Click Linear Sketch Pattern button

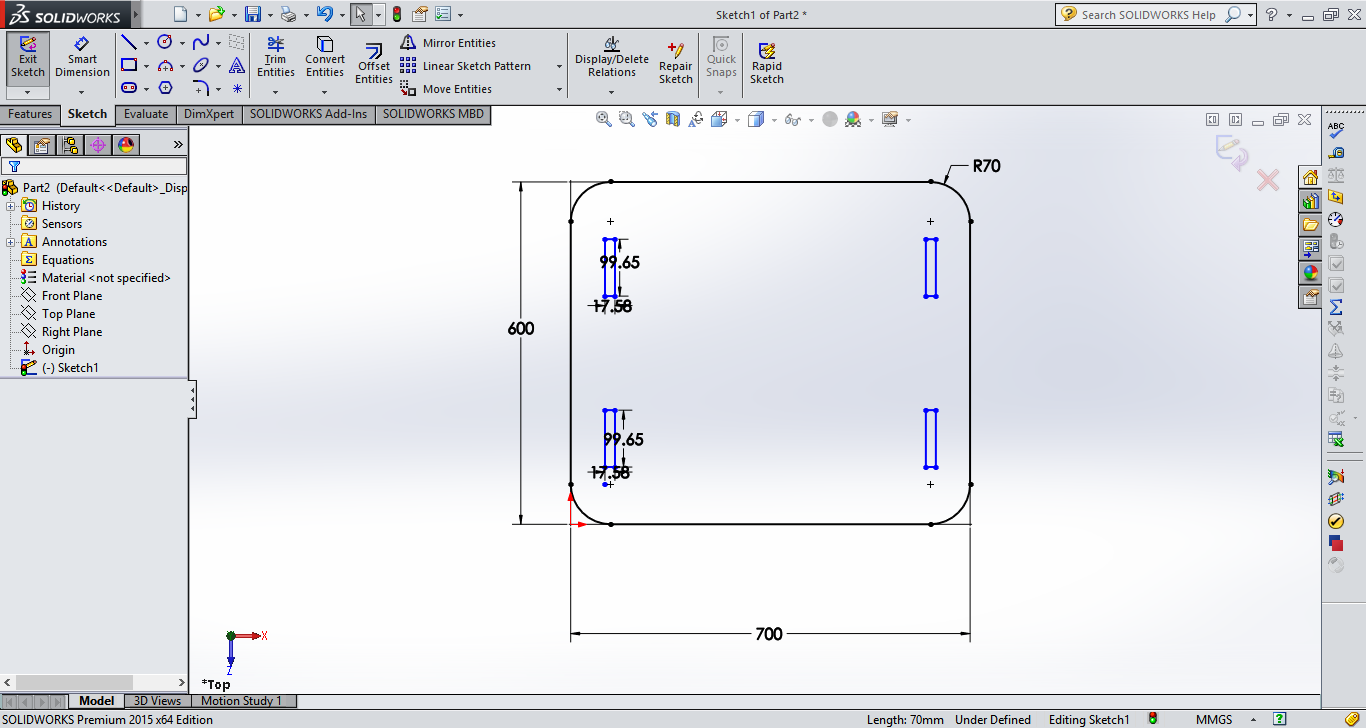click(466, 66)
